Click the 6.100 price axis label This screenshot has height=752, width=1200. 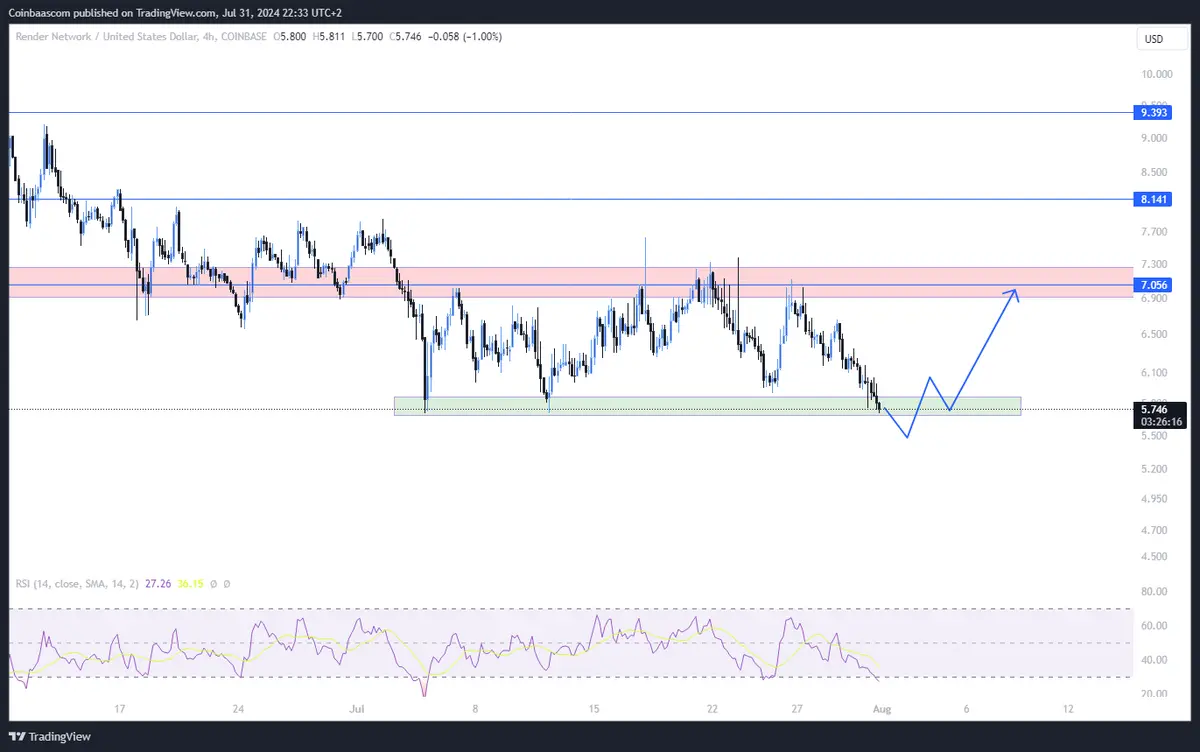[1154, 373]
